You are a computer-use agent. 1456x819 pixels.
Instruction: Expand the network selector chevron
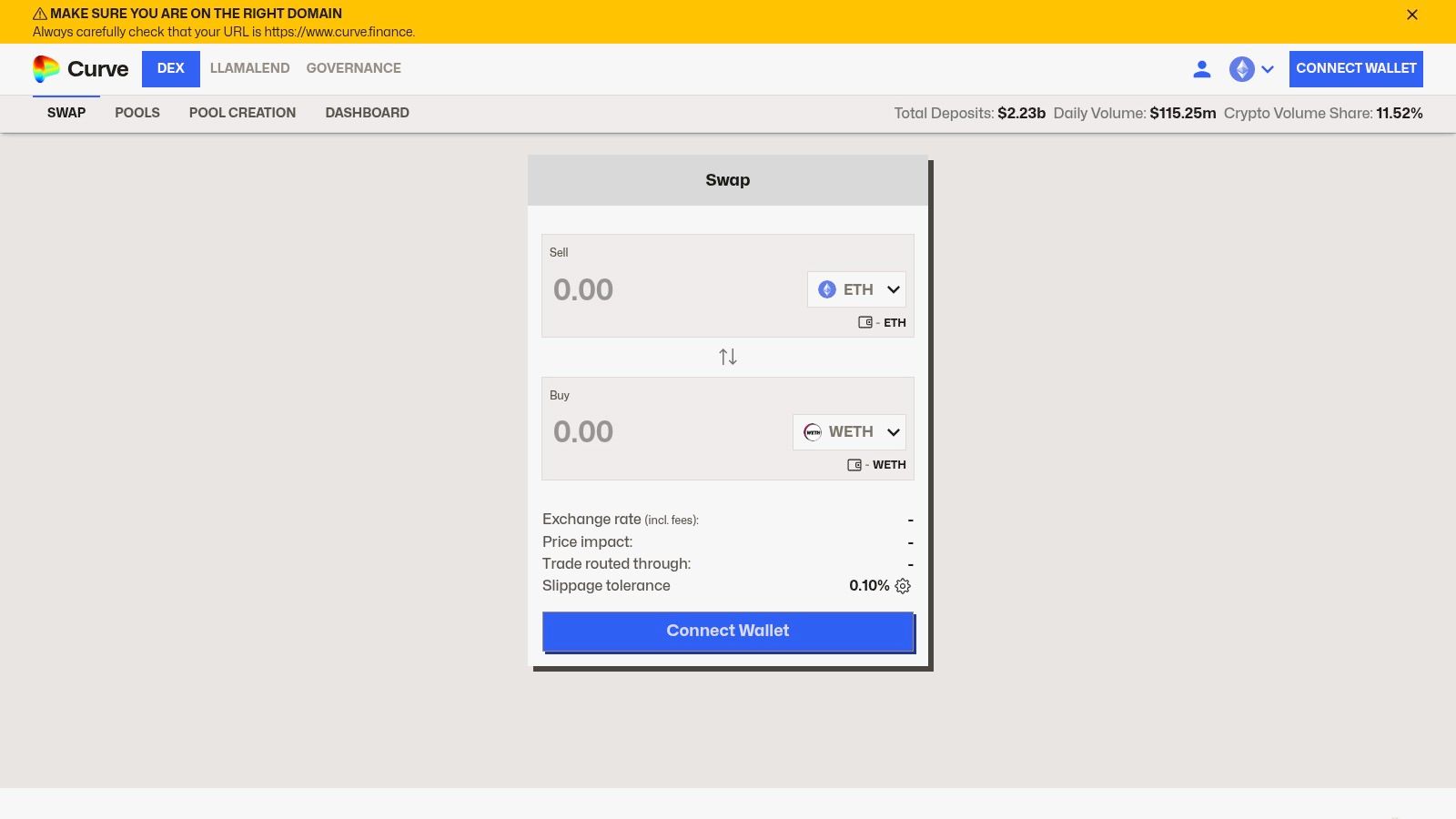coord(1268,69)
